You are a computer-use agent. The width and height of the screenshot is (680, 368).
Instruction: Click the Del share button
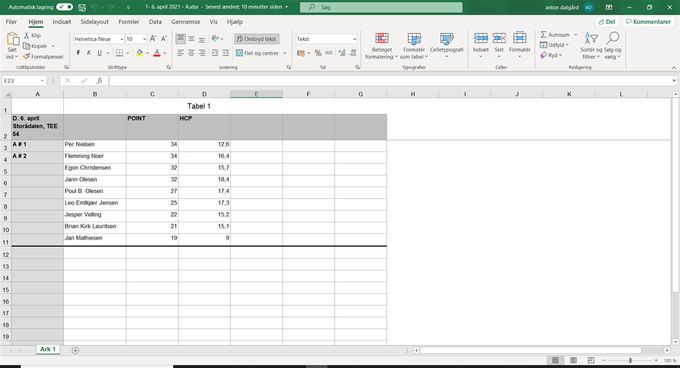coord(607,22)
